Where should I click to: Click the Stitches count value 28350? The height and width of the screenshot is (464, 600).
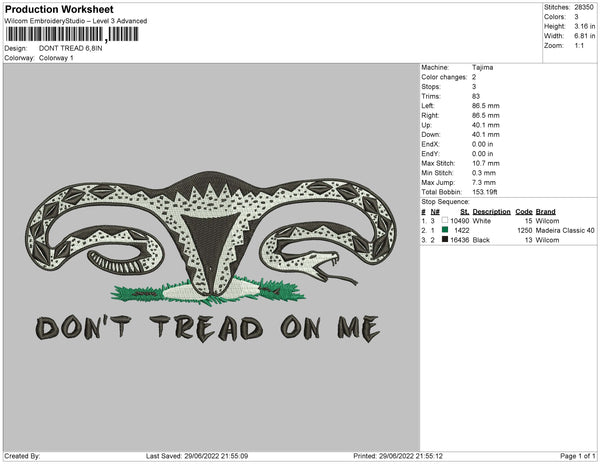[x=582, y=8]
